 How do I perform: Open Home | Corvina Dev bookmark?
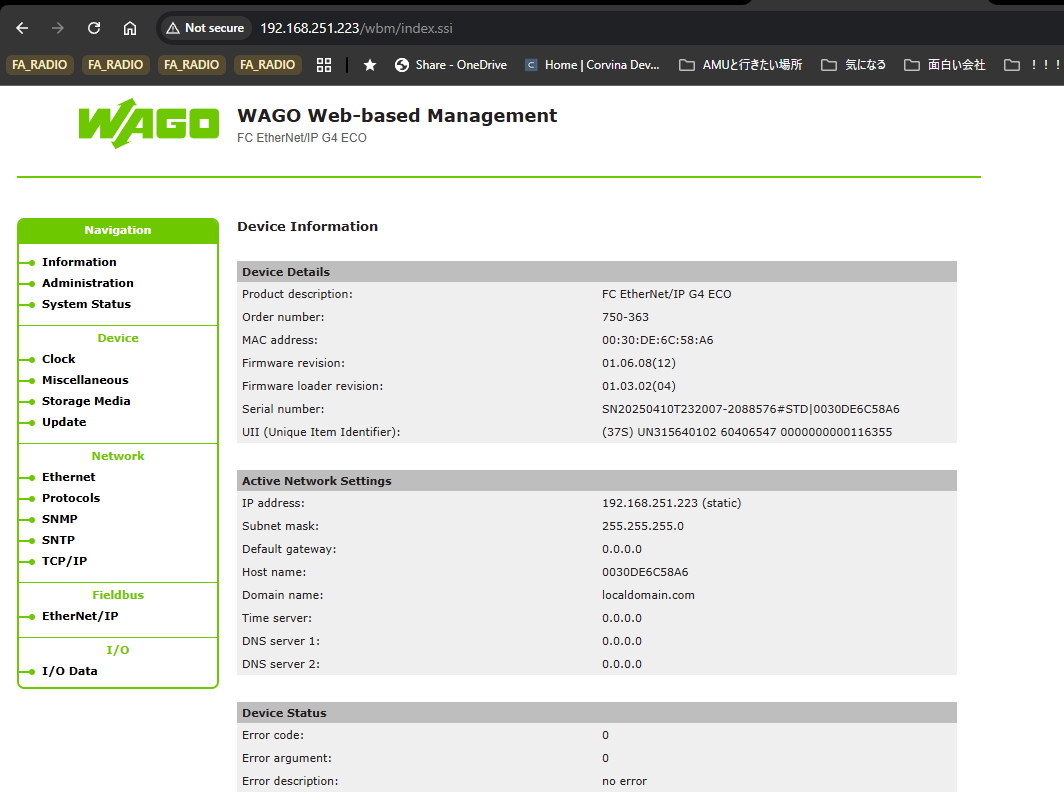[592, 65]
